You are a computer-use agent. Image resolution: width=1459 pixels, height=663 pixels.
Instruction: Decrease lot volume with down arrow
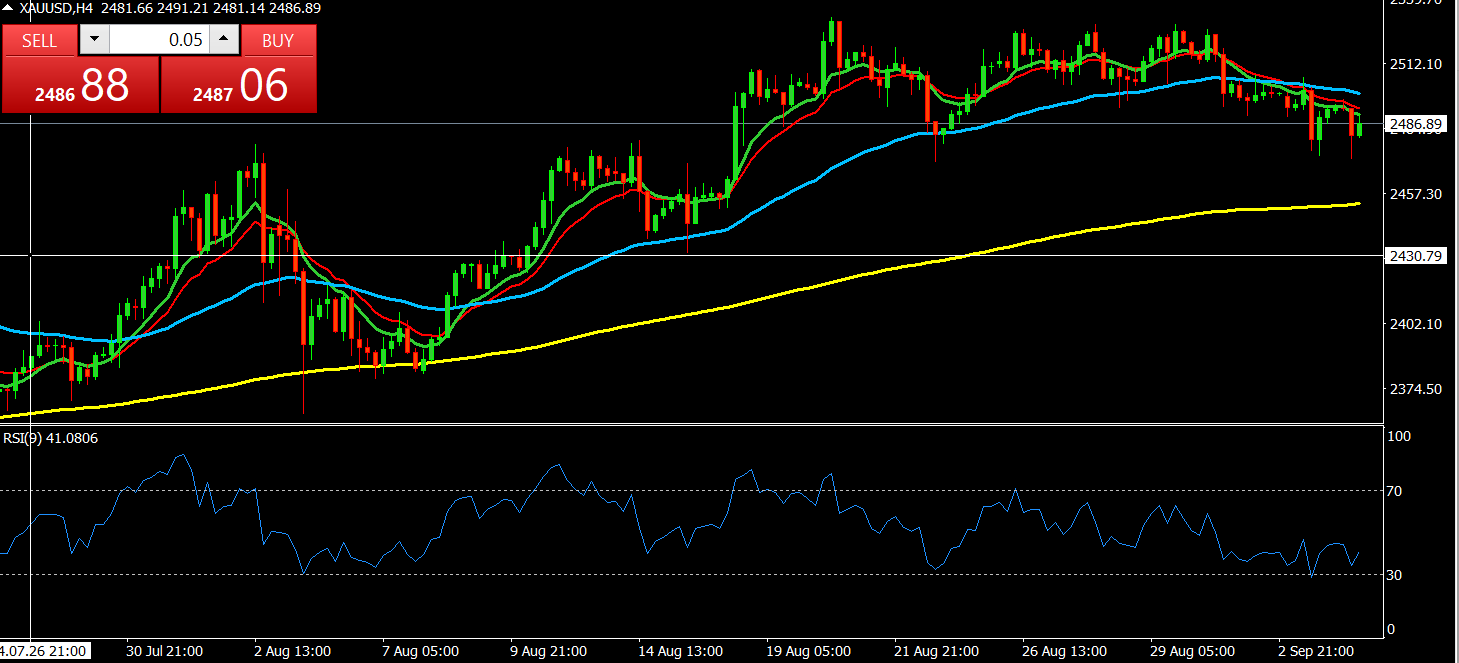(94, 40)
